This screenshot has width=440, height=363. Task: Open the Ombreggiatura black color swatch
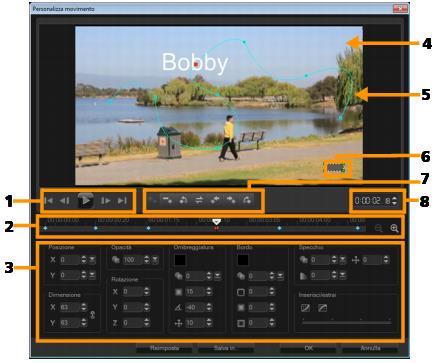point(180,260)
